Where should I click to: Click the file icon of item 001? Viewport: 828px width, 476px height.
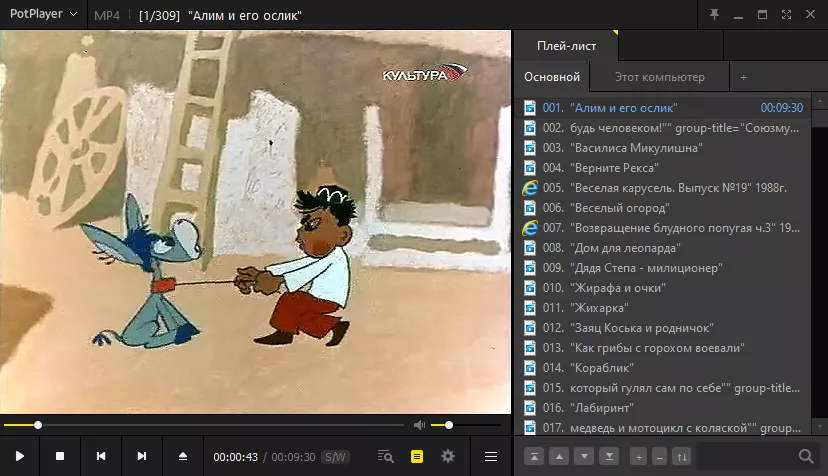tap(530, 108)
